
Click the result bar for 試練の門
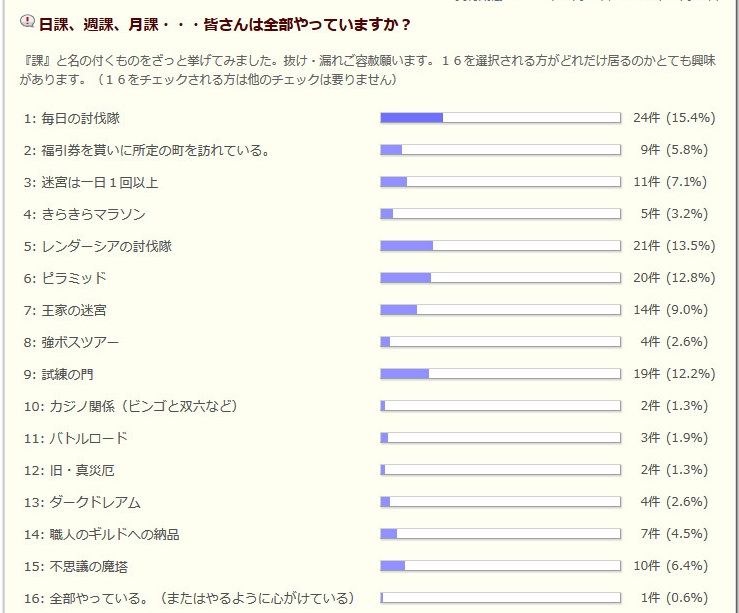501,374
